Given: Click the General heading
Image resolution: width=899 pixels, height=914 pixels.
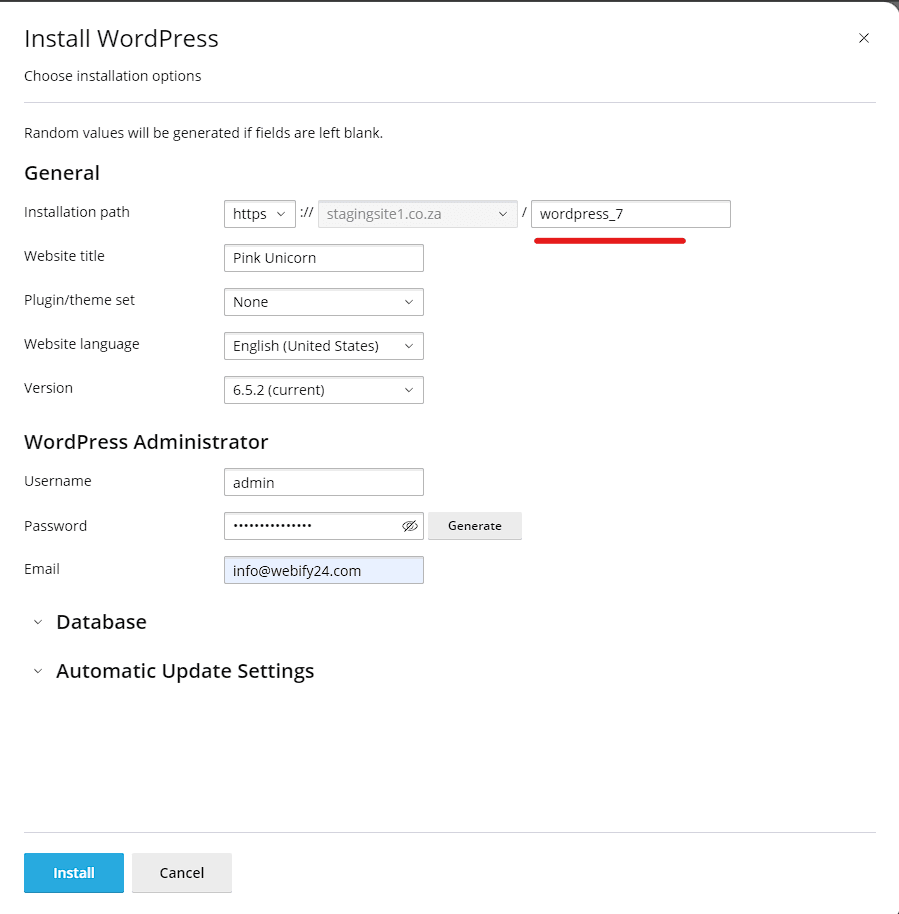Looking at the screenshot, I should click(x=62, y=173).
